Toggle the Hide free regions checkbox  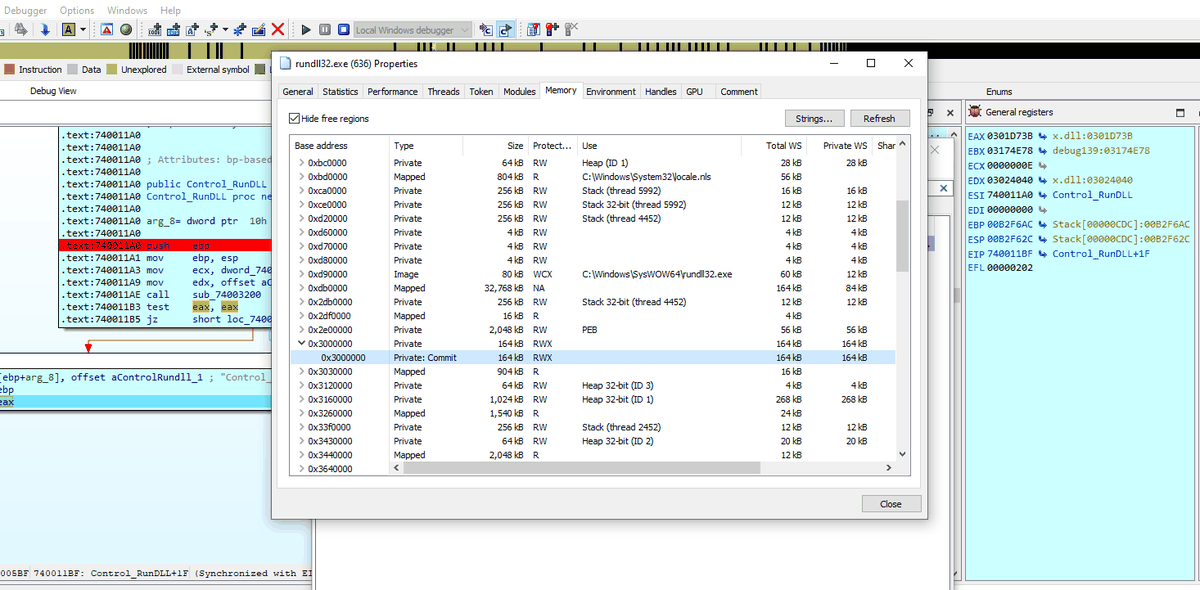pyautogui.click(x=295, y=118)
